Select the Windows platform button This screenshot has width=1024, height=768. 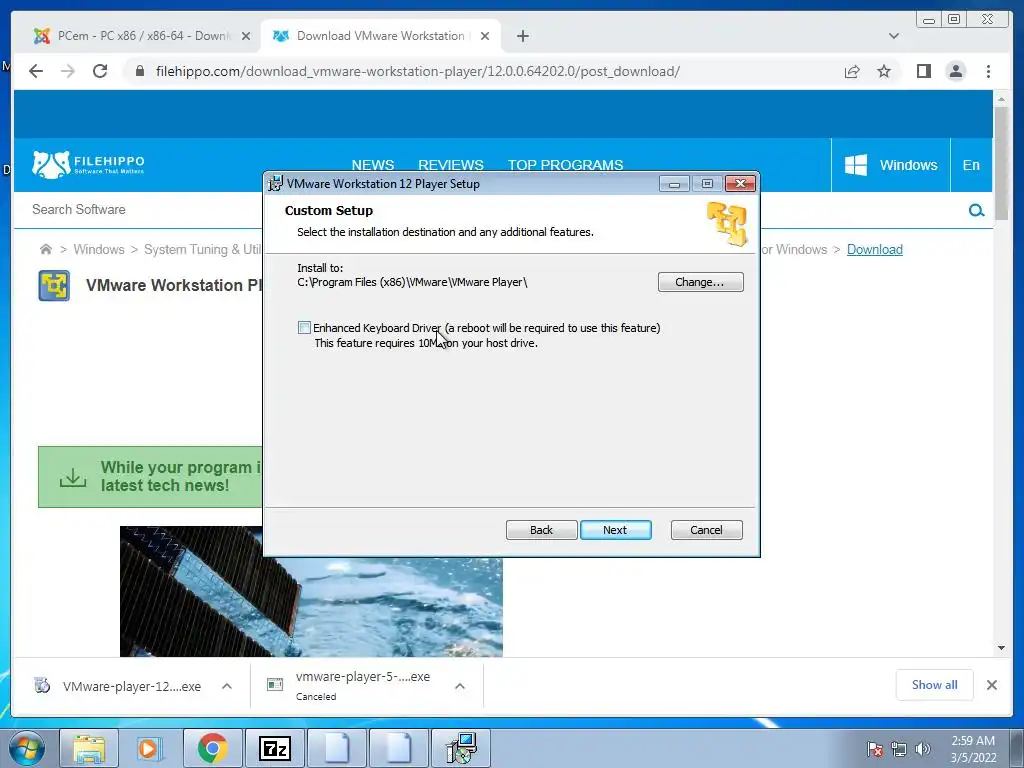tap(891, 165)
